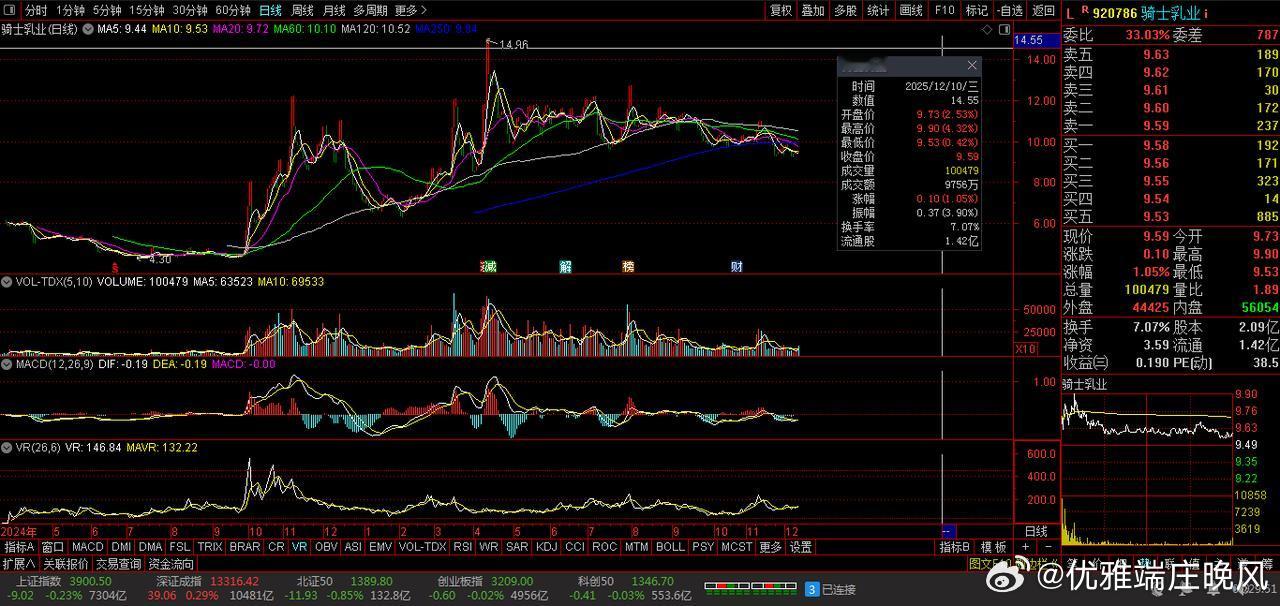Open the 标记 mark menu
Image resolution: width=1280 pixels, height=606 pixels.
[977, 10]
